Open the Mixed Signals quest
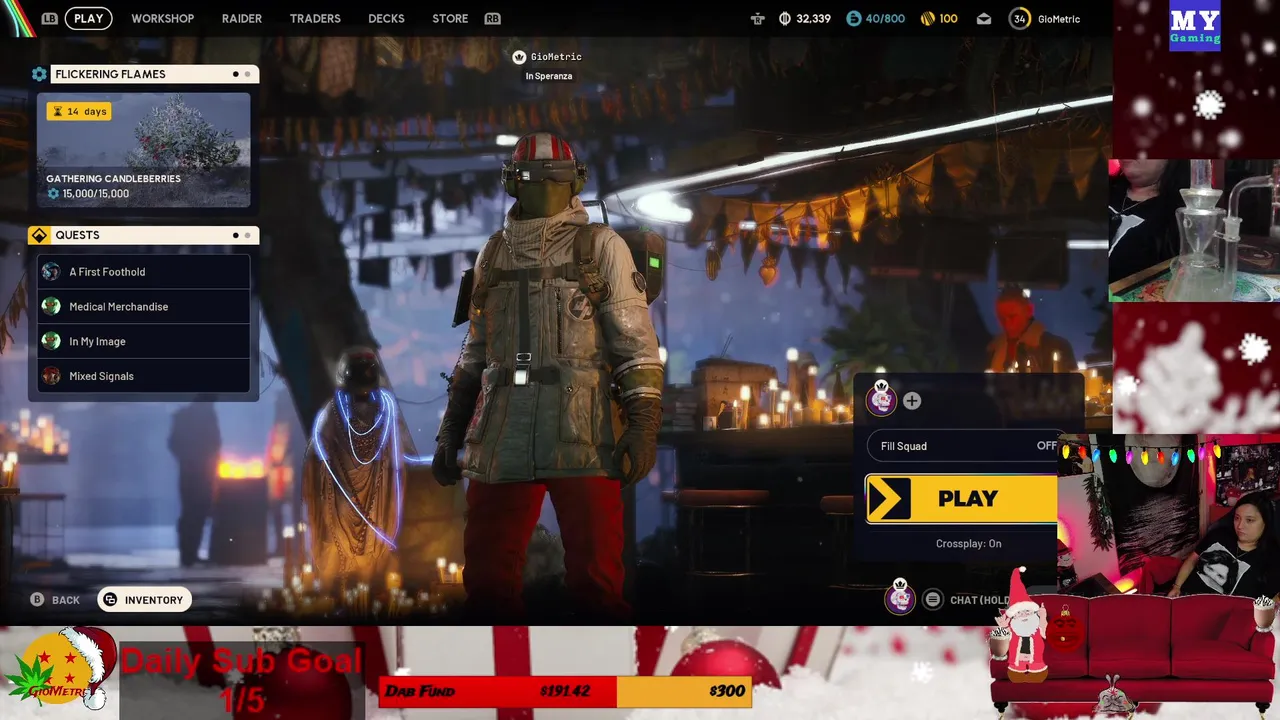The height and width of the screenshot is (720, 1280). 143,376
